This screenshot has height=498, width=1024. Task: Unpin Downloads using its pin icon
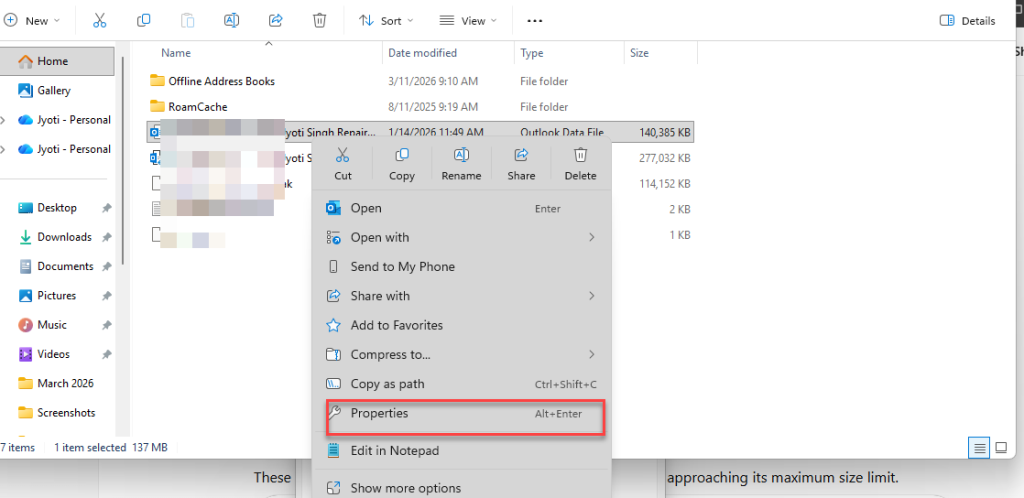pyautogui.click(x=106, y=238)
